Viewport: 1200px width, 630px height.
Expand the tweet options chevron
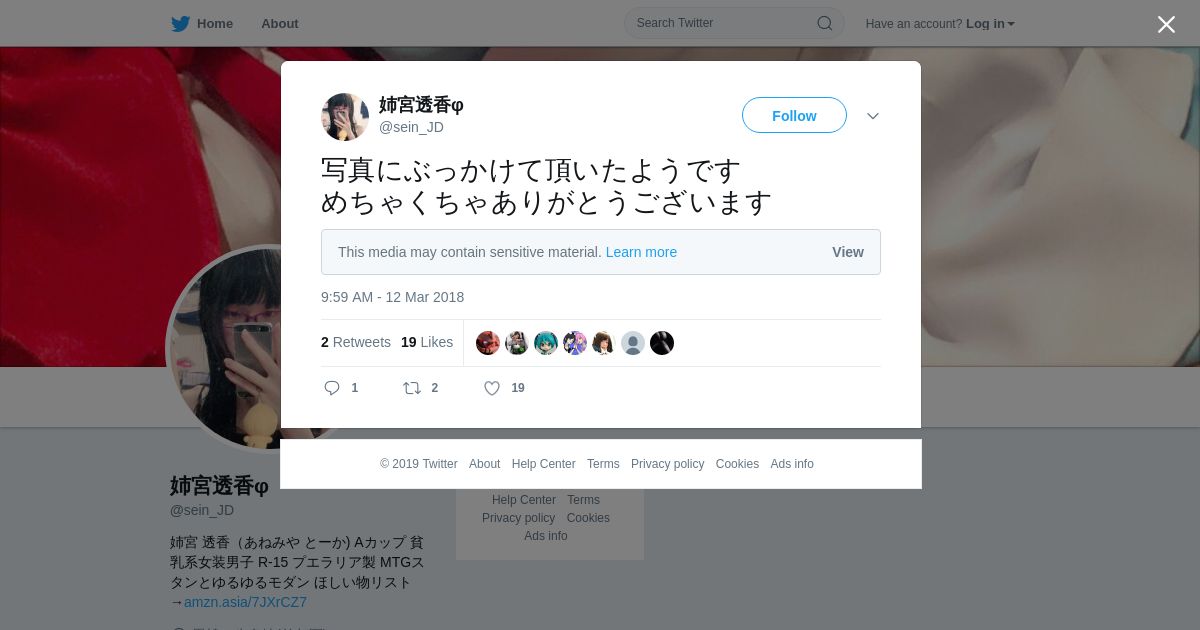pos(873,116)
